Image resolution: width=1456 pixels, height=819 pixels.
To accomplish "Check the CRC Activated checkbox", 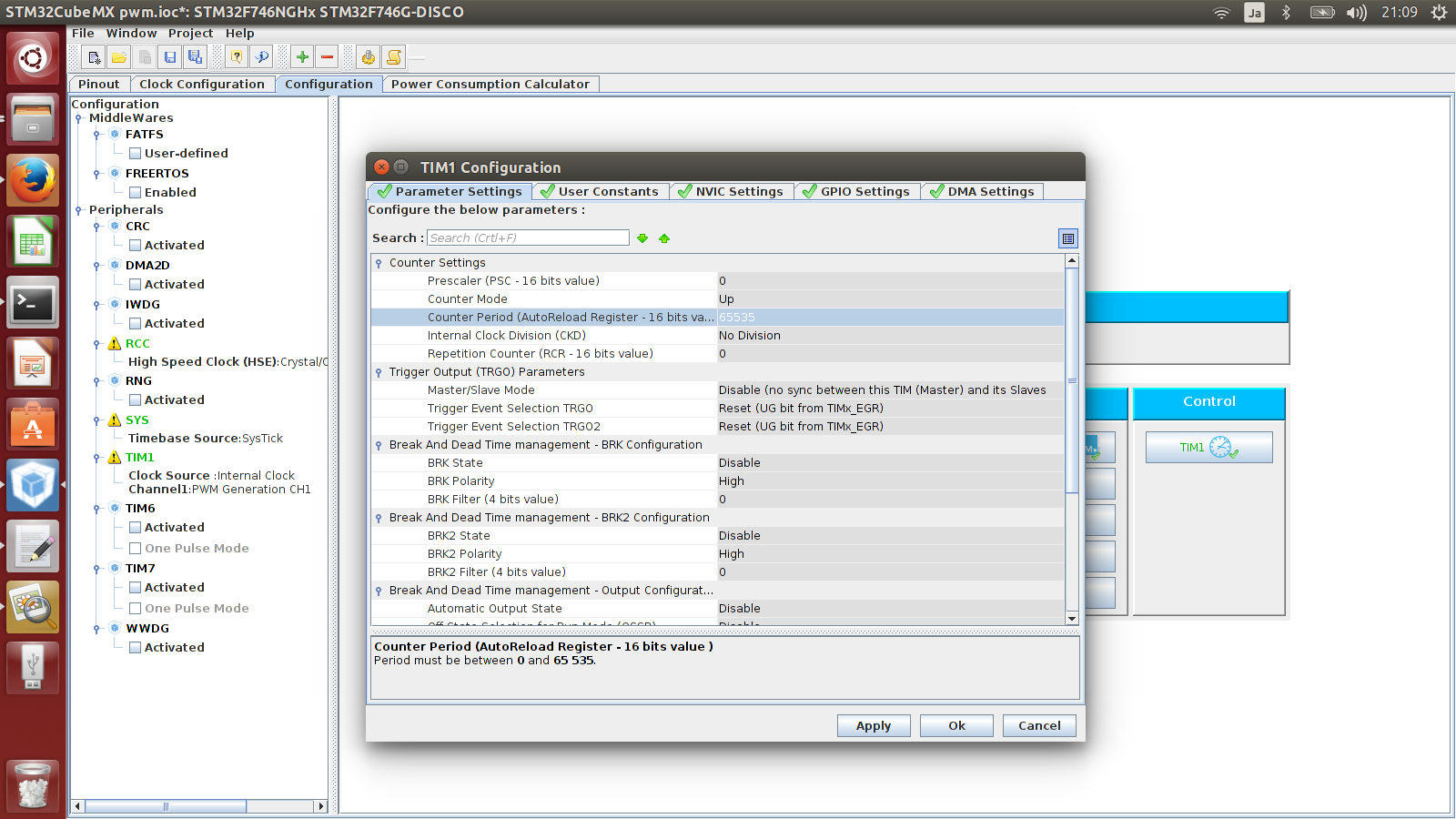I will 135,246.
